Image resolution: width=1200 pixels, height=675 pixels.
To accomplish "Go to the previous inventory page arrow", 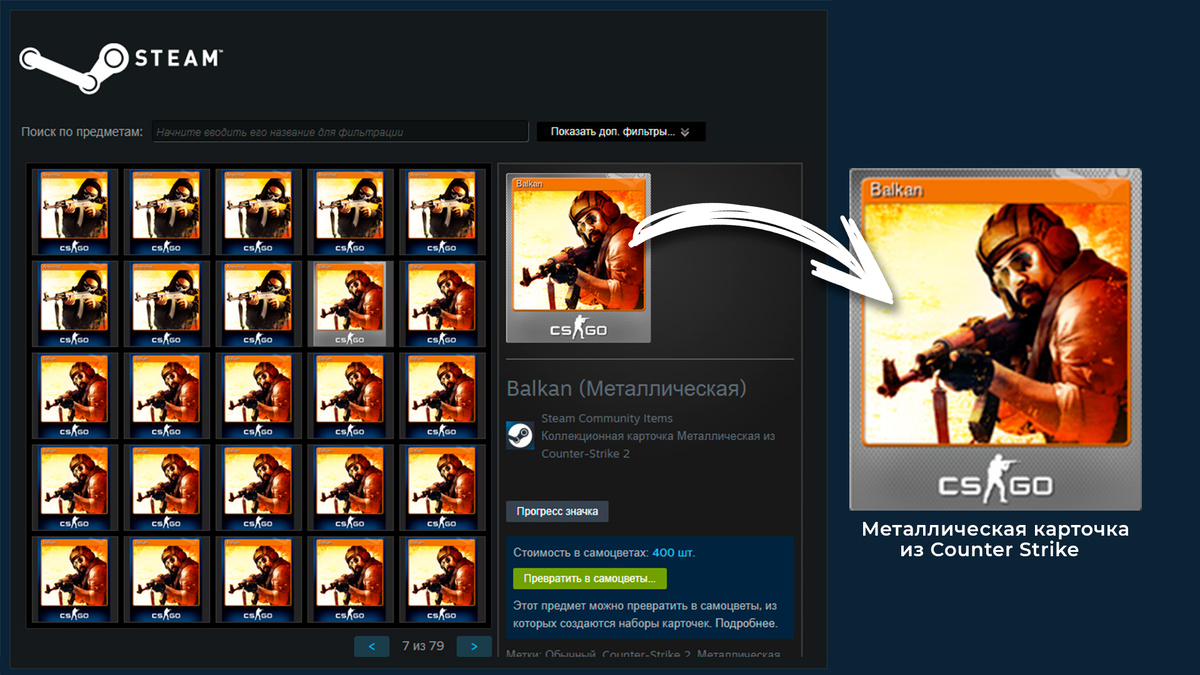I will tap(371, 646).
